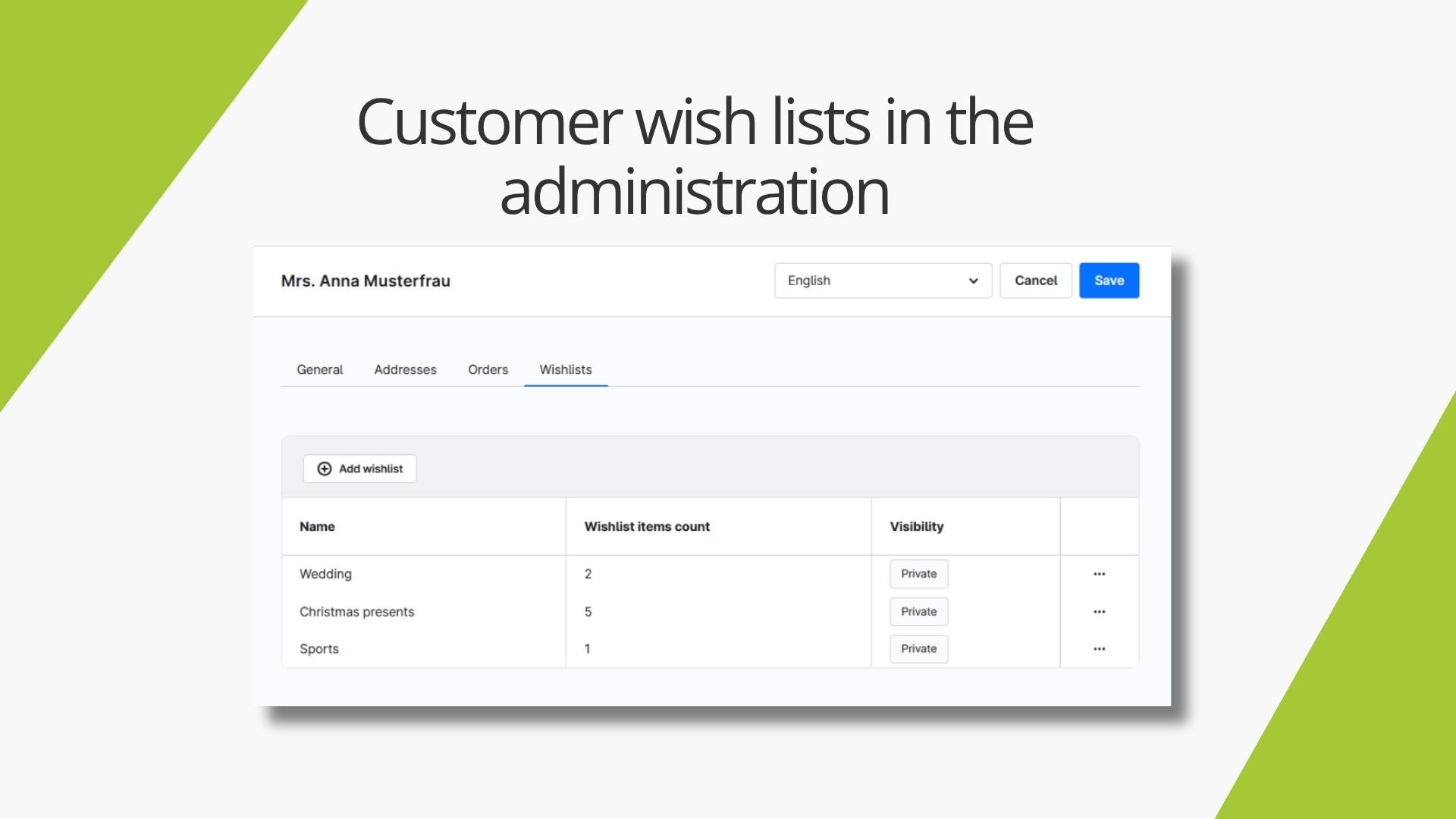Open the Orders tab
Viewport: 1456px width, 819px height.
(488, 370)
